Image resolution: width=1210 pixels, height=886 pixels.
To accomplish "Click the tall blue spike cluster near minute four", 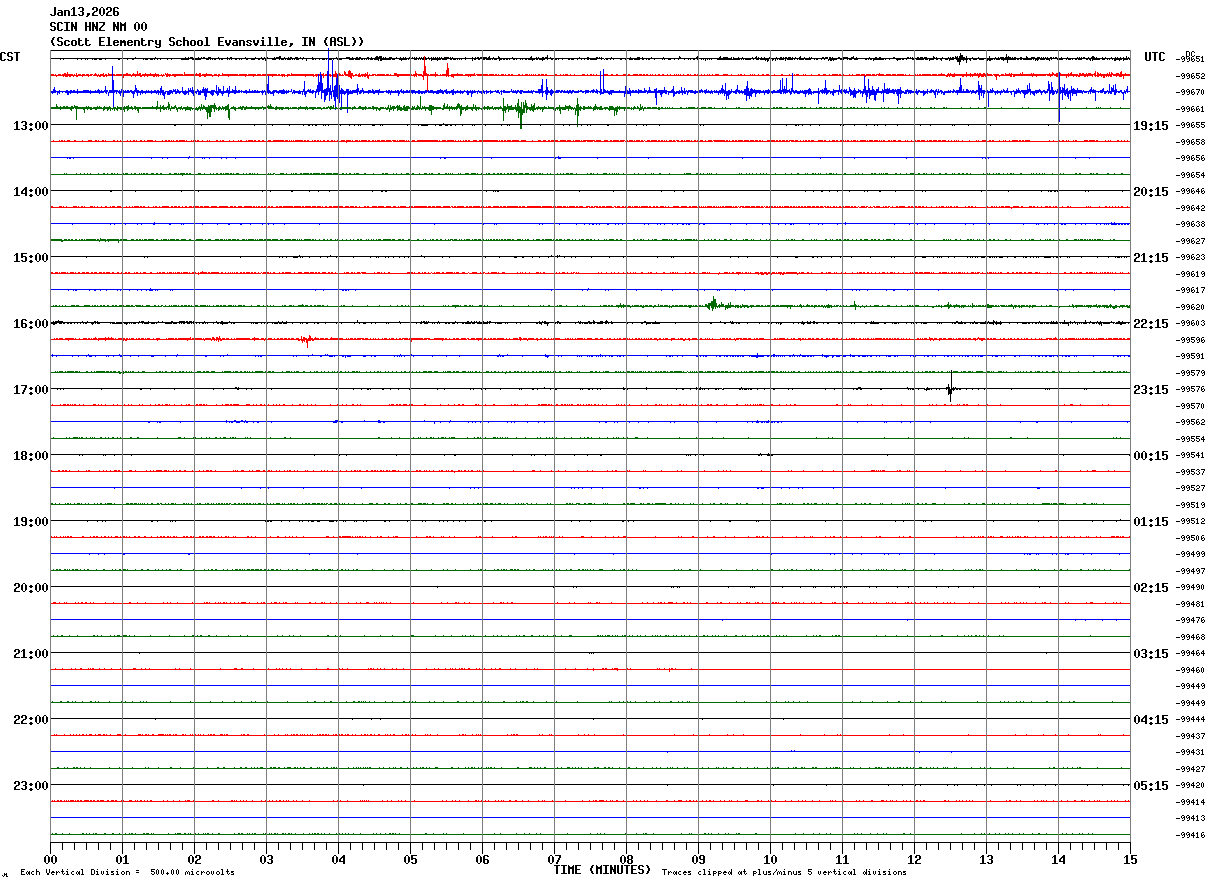I will tap(329, 82).
